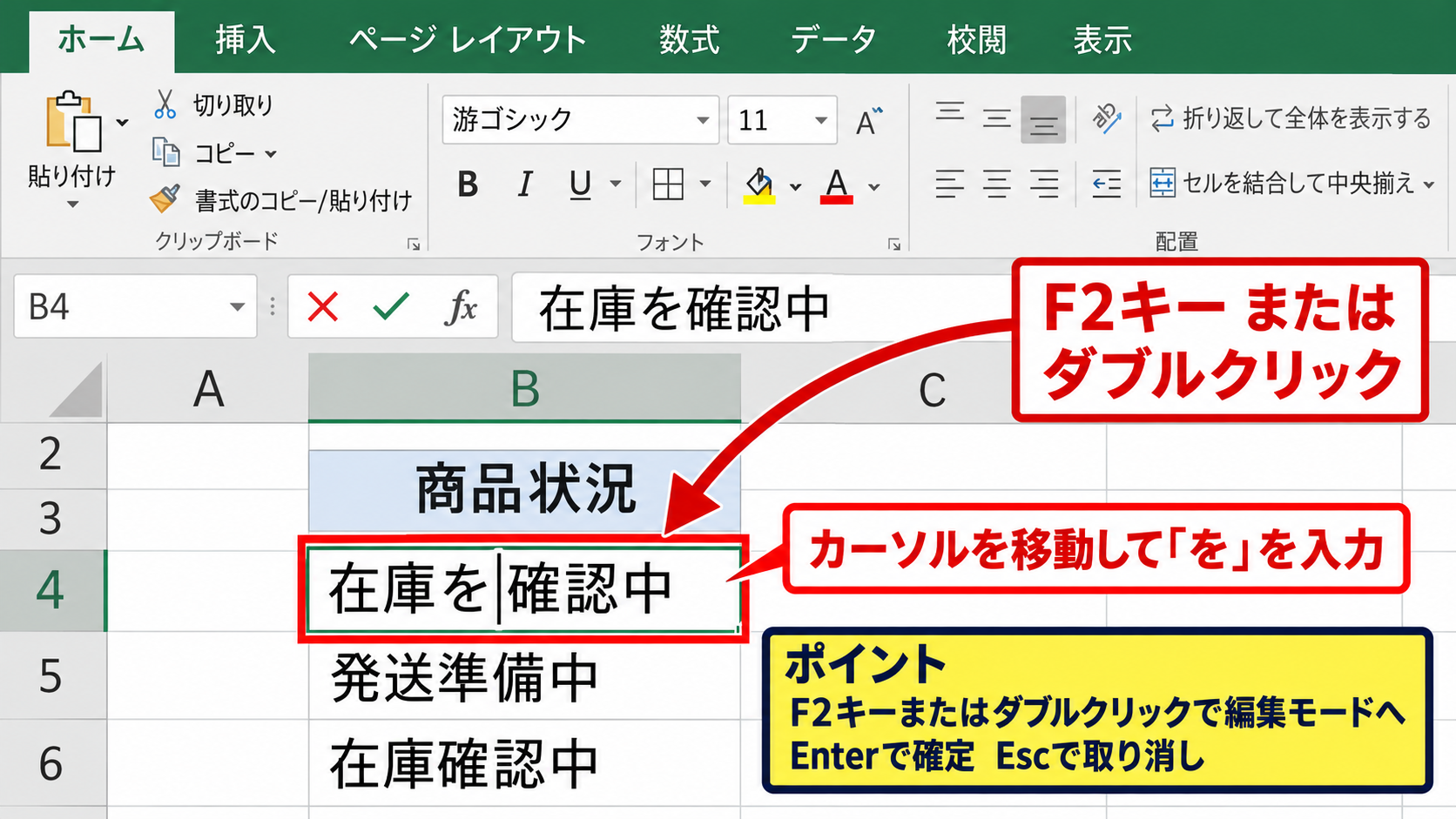
Task: Open the font size 11 dropdown
Action: click(x=821, y=120)
